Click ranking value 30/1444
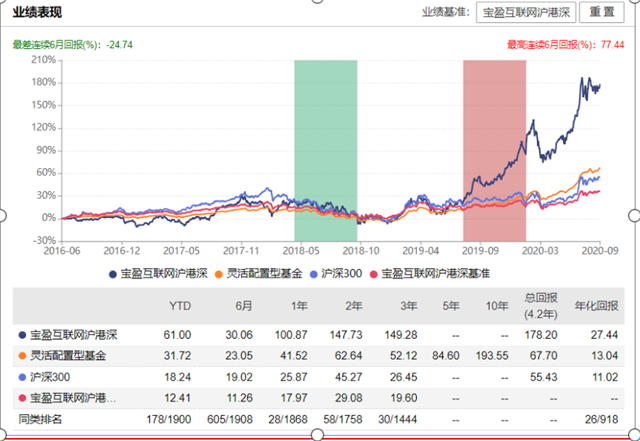This screenshot has width=640, height=441. (398, 419)
